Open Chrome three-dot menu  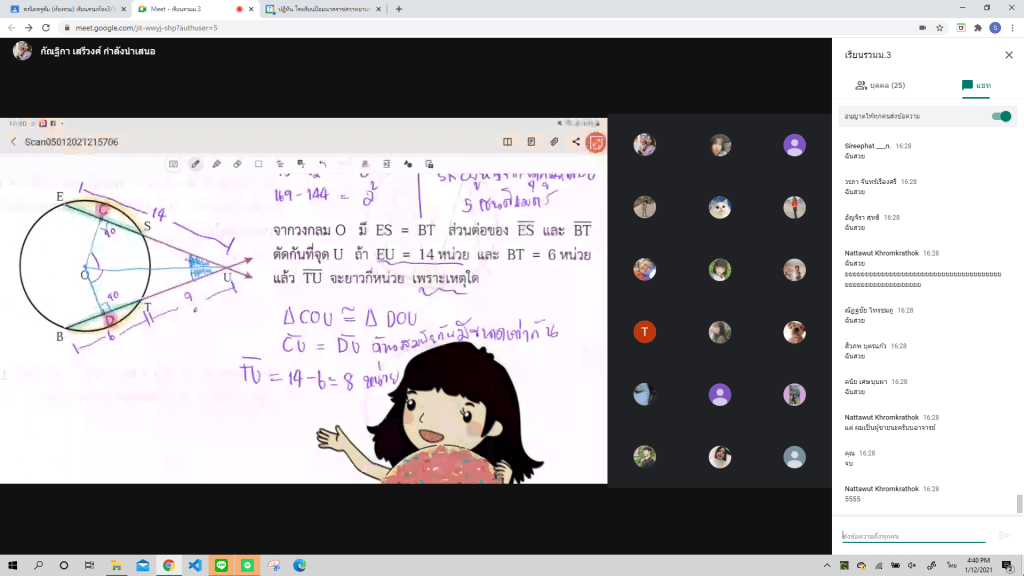1011,28
